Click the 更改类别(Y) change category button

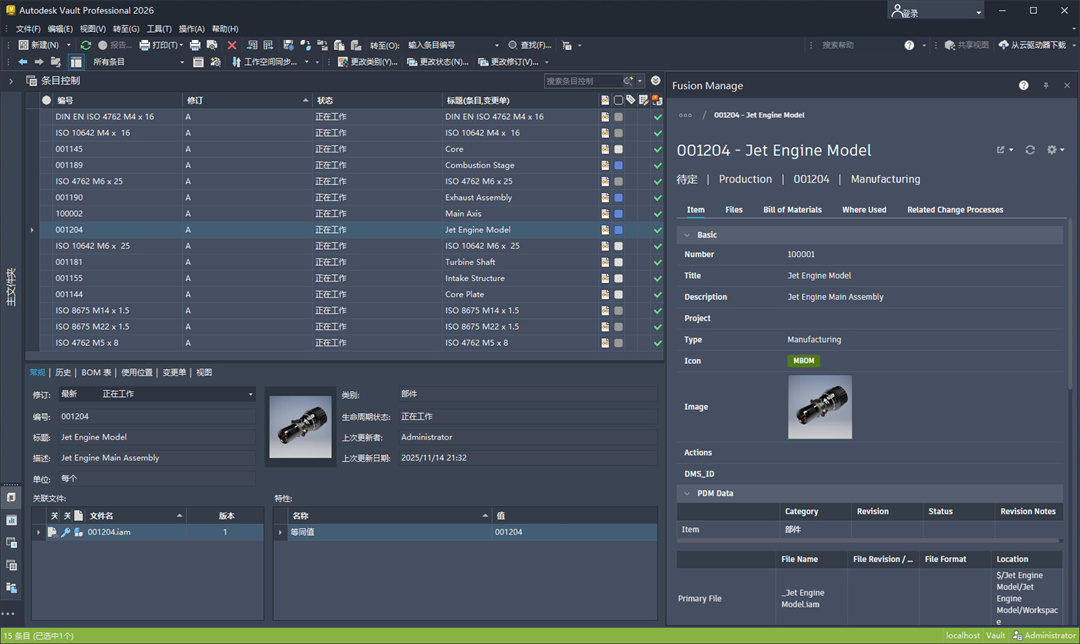[x=367, y=62]
